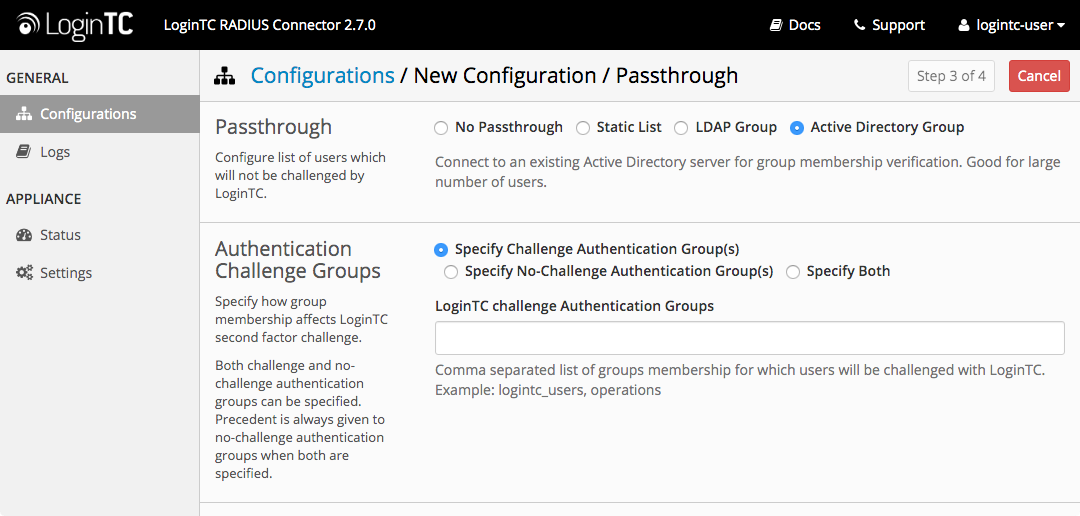1080x516 pixels.
Task: Click the LoginTC logo
Action: tap(74, 25)
